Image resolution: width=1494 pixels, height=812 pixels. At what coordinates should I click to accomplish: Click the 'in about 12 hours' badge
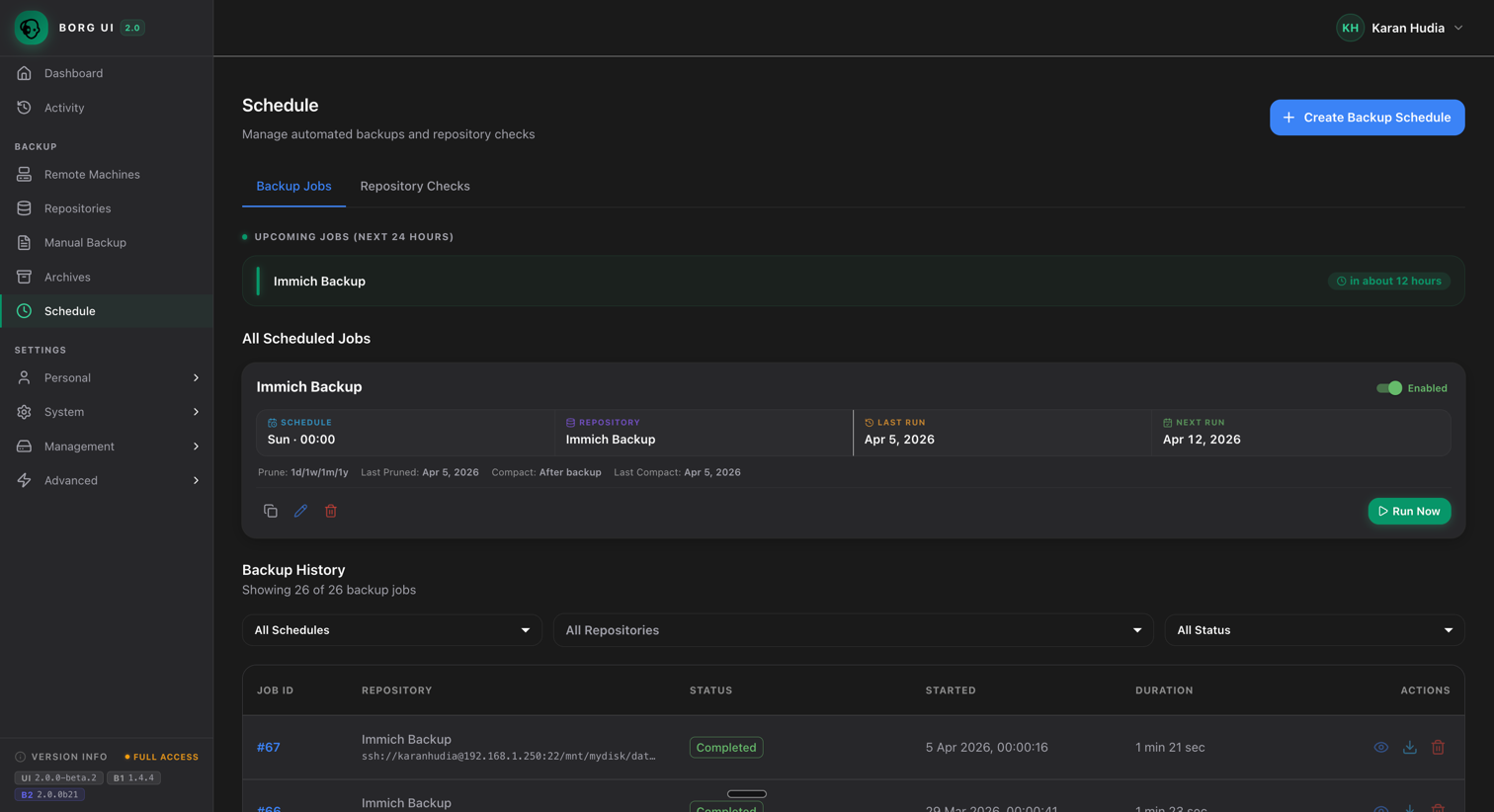pyautogui.click(x=1389, y=282)
